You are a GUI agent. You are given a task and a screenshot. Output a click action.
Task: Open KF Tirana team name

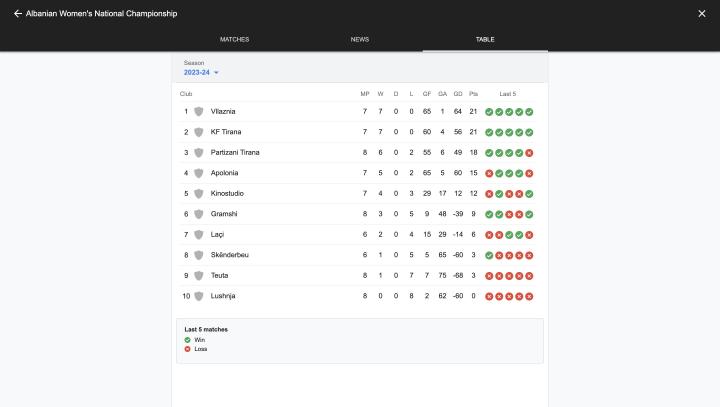pyautogui.click(x=226, y=132)
